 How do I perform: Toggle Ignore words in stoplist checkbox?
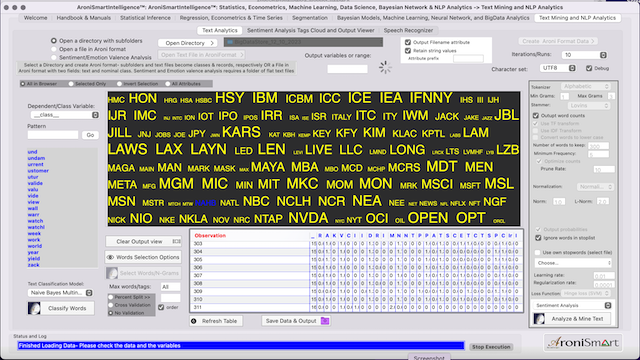[x=538, y=238]
